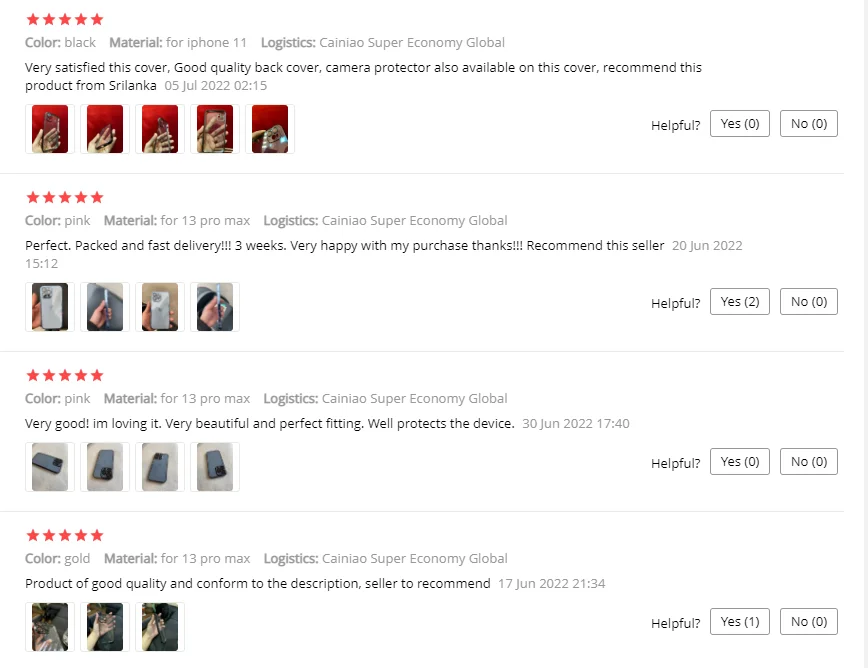Image resolution: width=868 pixels, height=668 pixels.
Task: Open fourth photo in the 20 Jun 2022 review
Action: (215, 307)
